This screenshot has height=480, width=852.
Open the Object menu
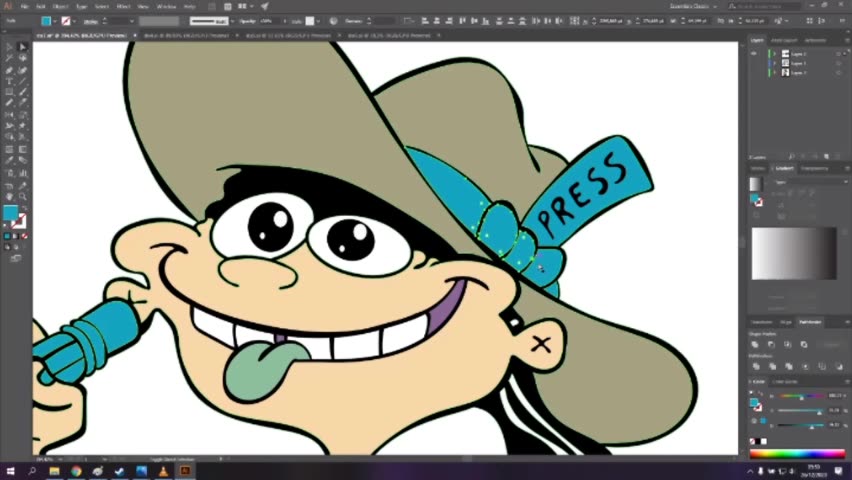[x=60, y=7]
